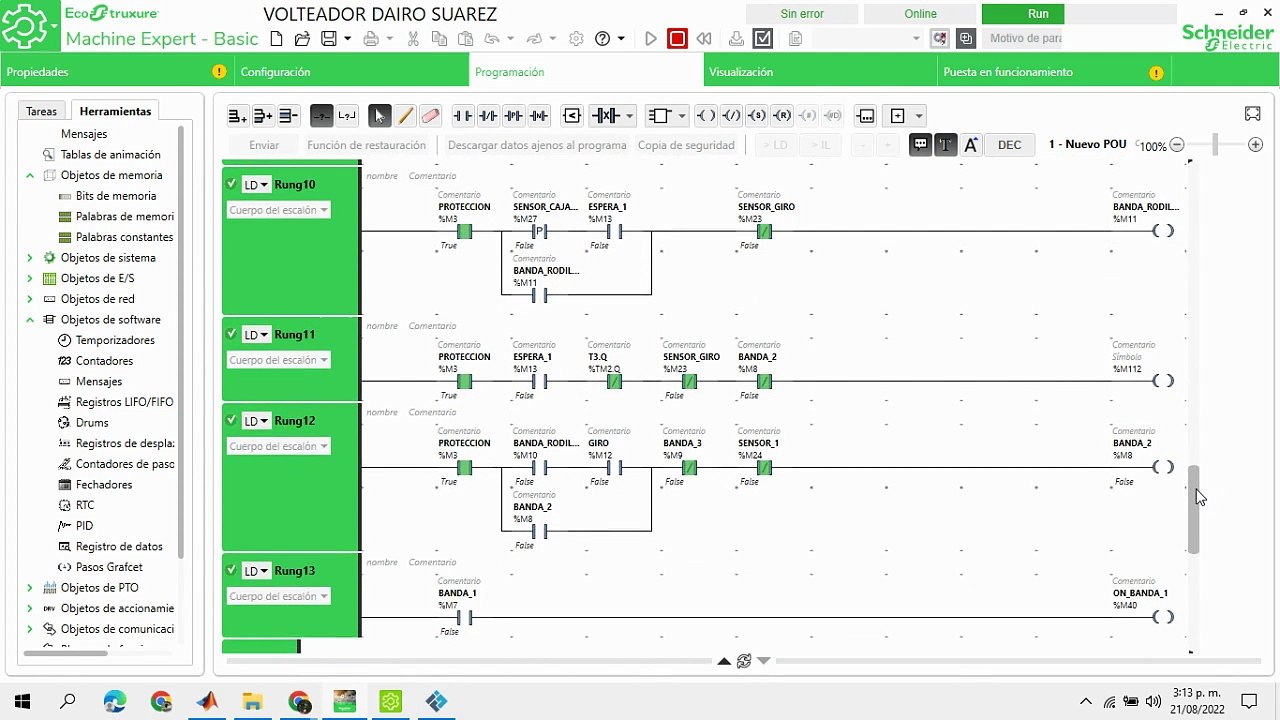The image size is (1280, 720).
Task: Click the Copia de seguridad button
Action: click(686, 145)
